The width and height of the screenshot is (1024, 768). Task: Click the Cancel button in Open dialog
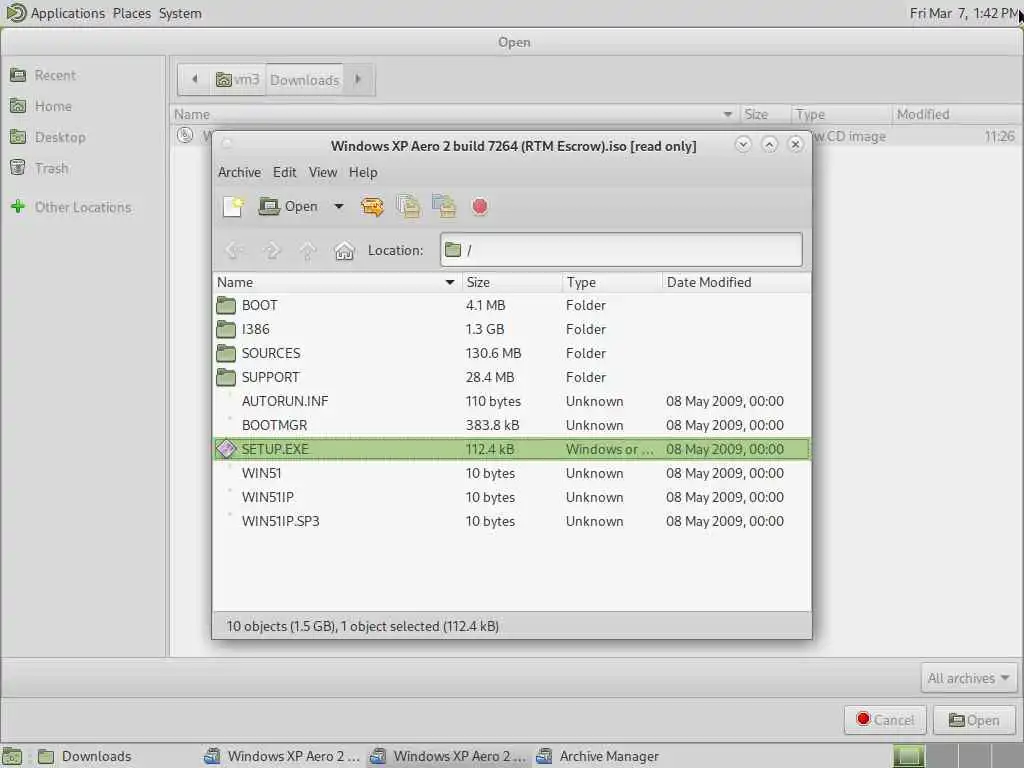click(x=886, y=720)
